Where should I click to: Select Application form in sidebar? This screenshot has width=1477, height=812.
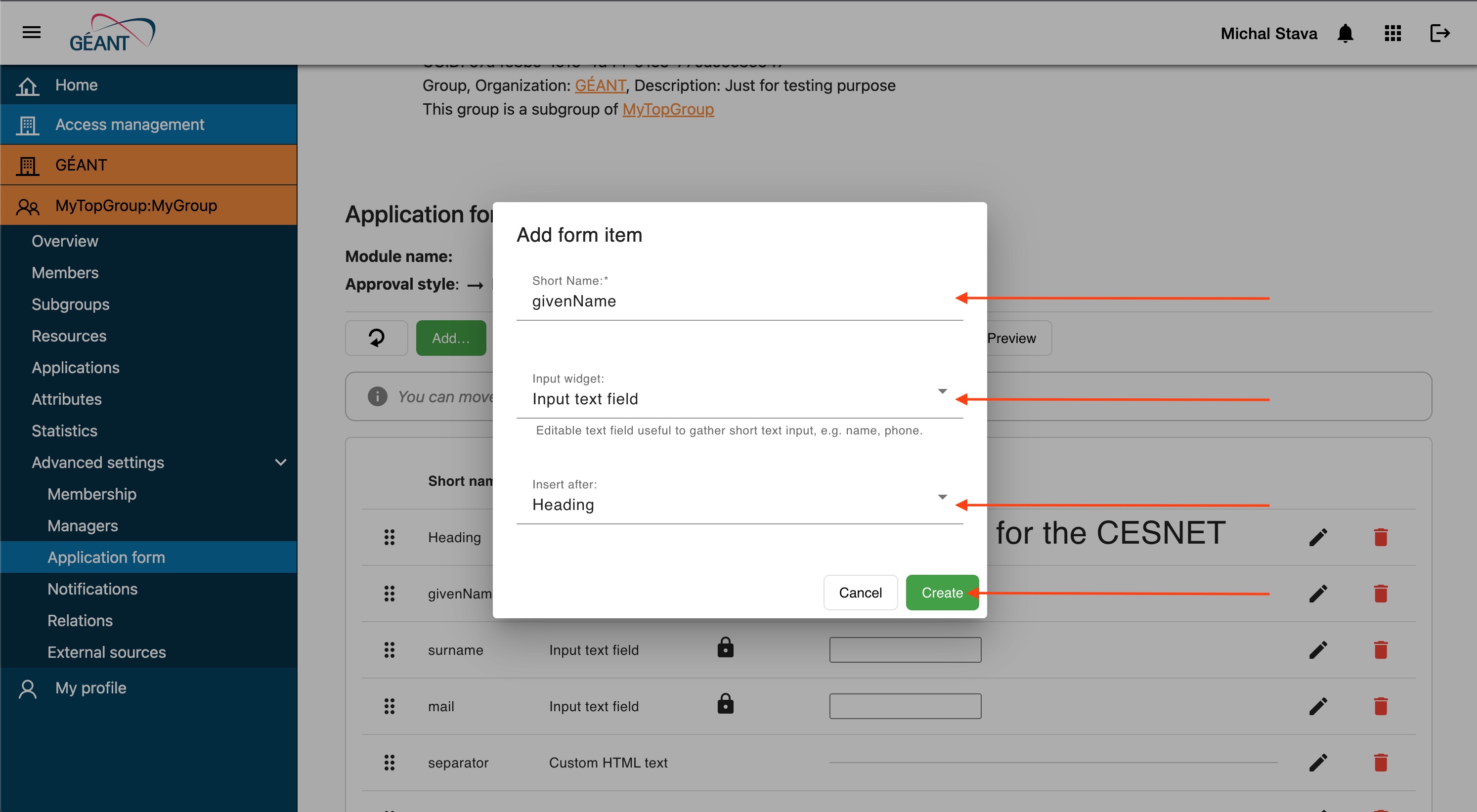point(148,557)
